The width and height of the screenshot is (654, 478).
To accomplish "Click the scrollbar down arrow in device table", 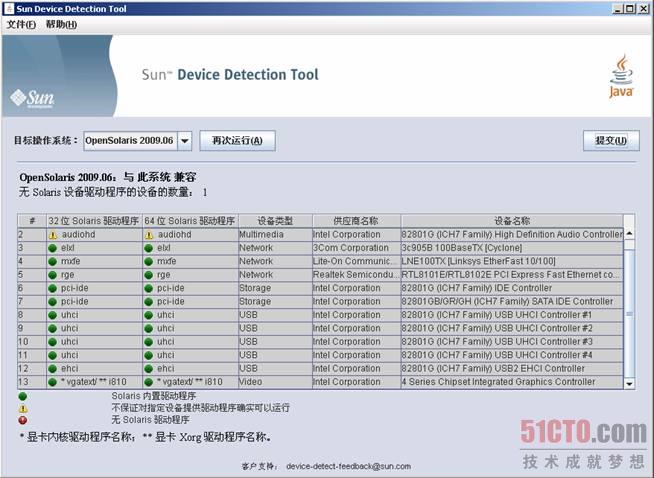I will click(629, 383).
